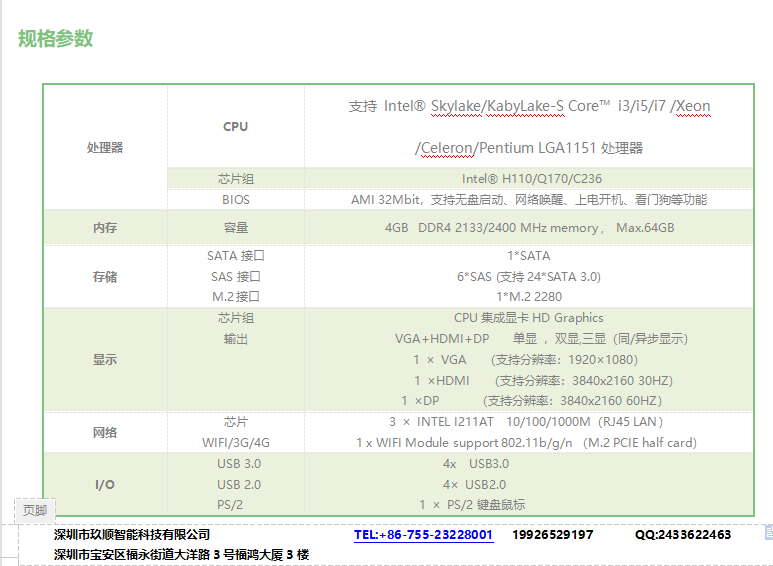This screenshot has height=566, width=773.
Task: Click the SAS 接口 label
Action: (x=236, y=277)
